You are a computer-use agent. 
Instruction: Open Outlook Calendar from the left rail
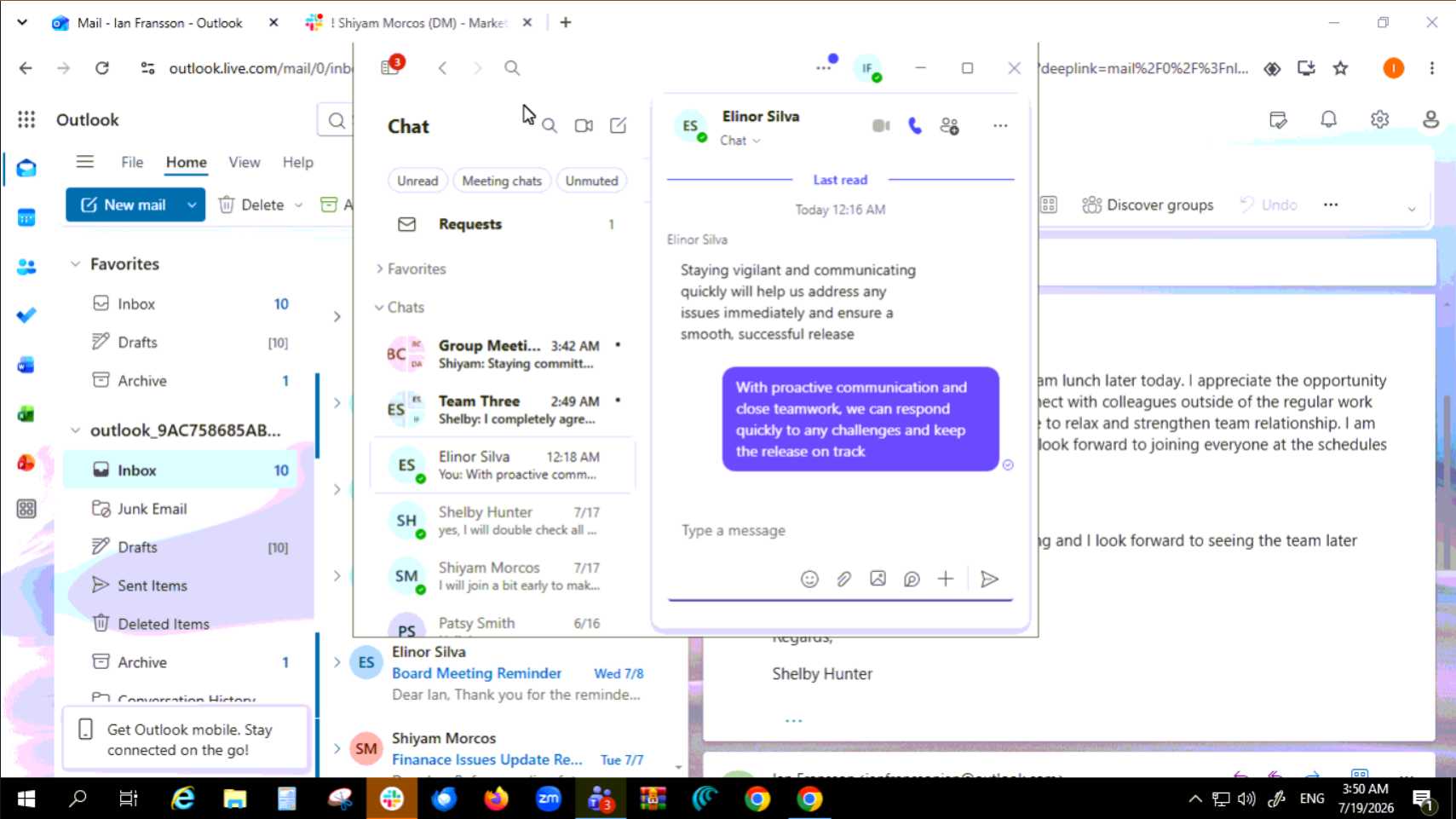[x=26, y=217]
